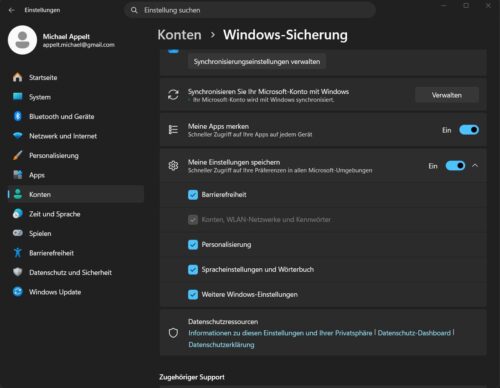500x388 pixels.
Task: Click the Einstellung suchen search field
Action: (250, 10)
